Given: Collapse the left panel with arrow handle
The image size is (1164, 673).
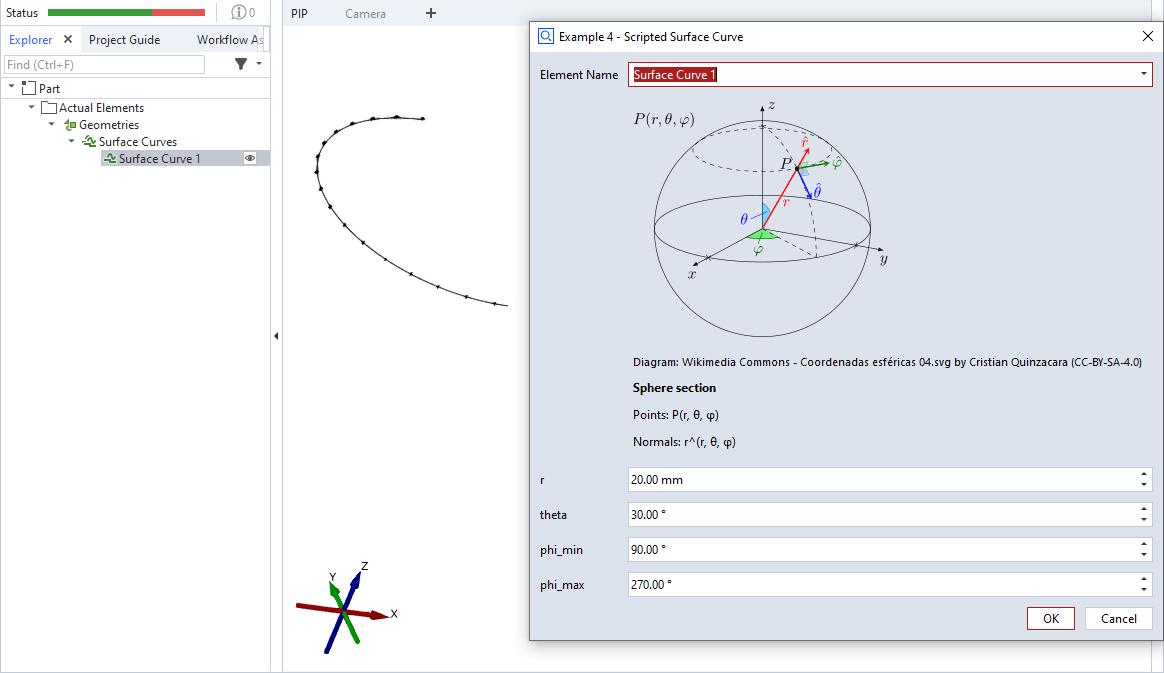Looking at the screenshot, I should point(276,336).
